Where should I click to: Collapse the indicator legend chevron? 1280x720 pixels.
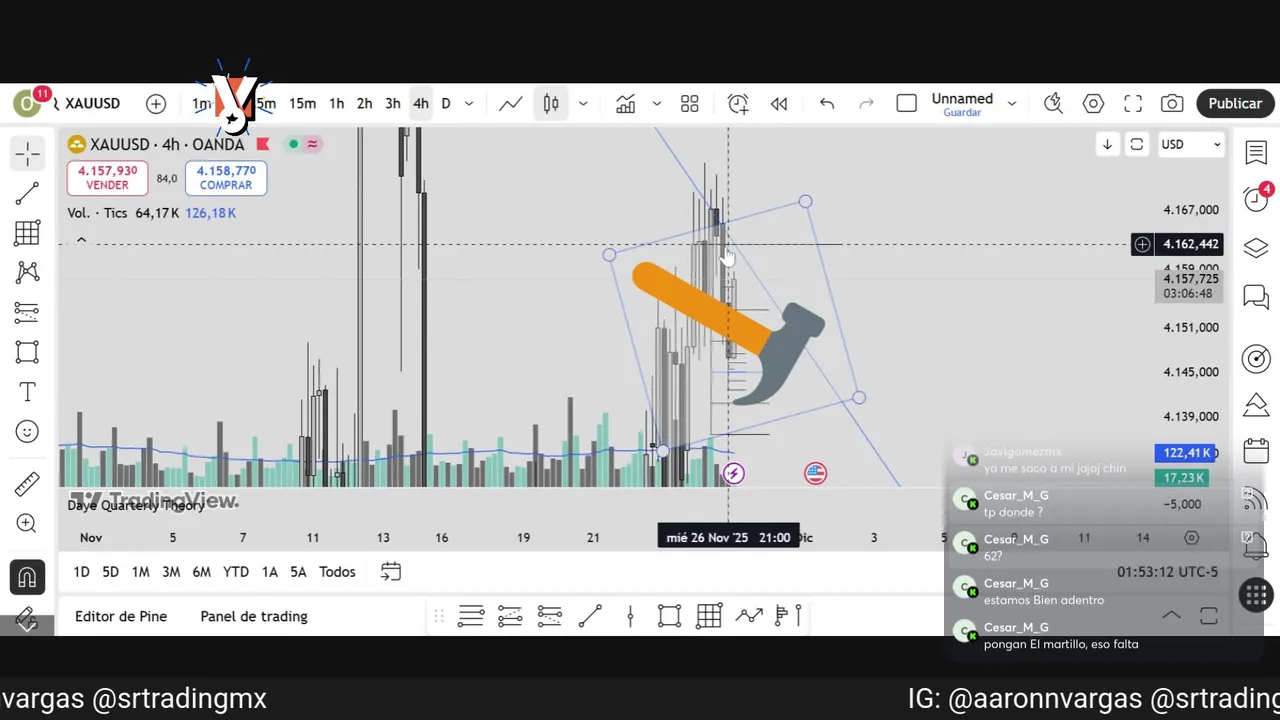[81, 240]
